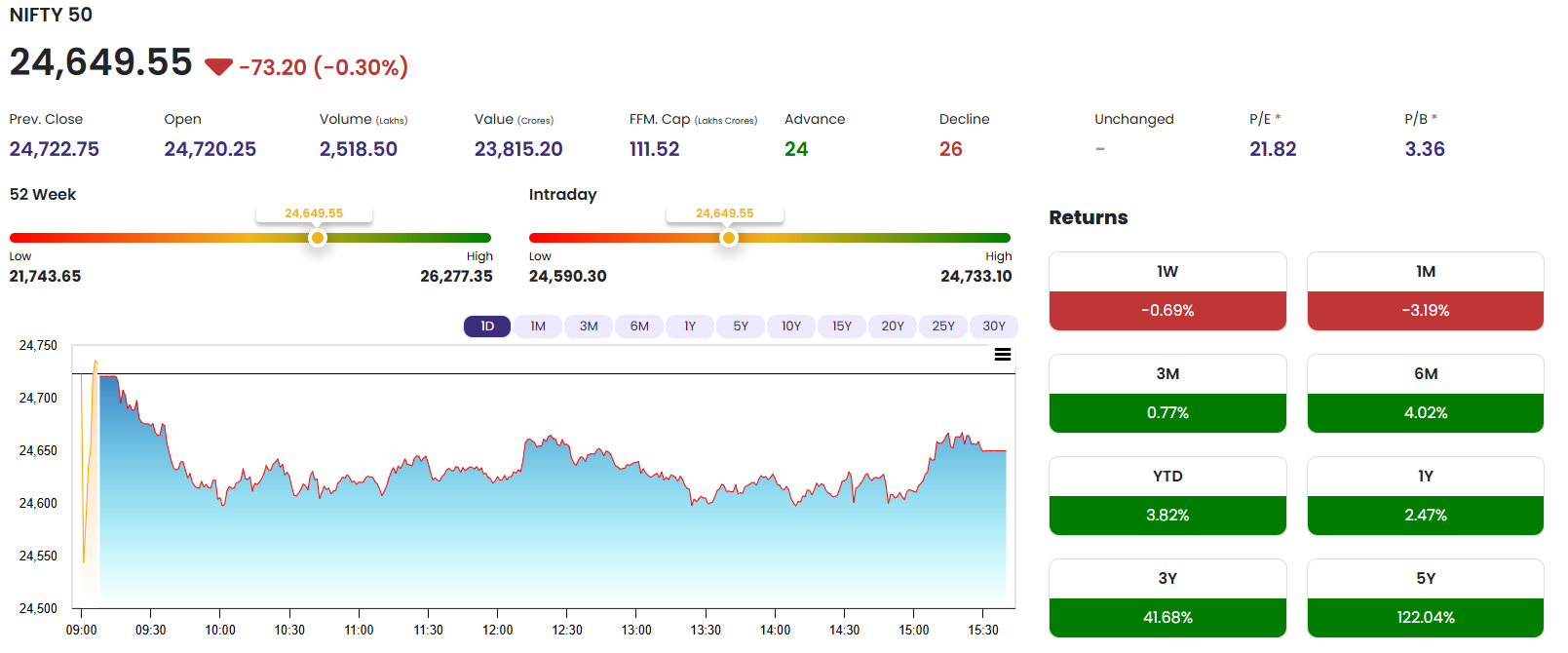1568x653 pixels.
Task: Click the Value figure 23,815.20
Action: [x=518, y=149]
